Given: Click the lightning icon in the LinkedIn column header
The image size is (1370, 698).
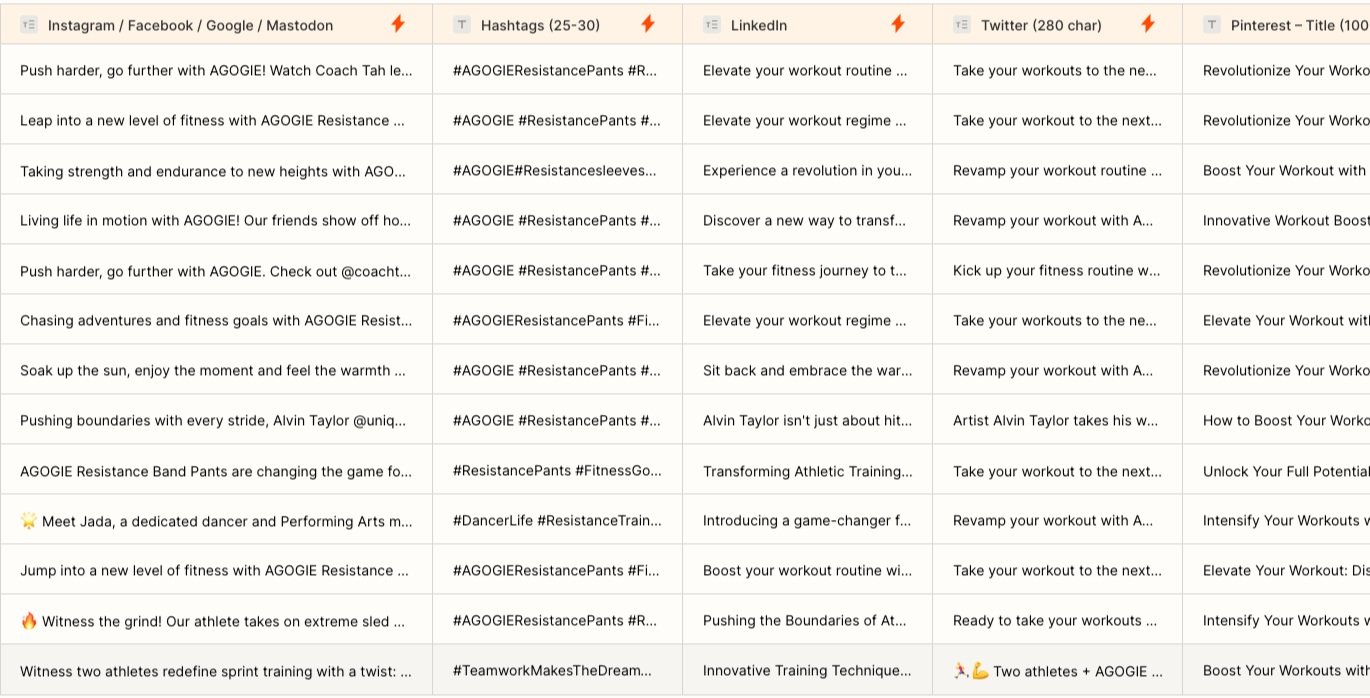Looking at the screenshot, I should 898,24.
